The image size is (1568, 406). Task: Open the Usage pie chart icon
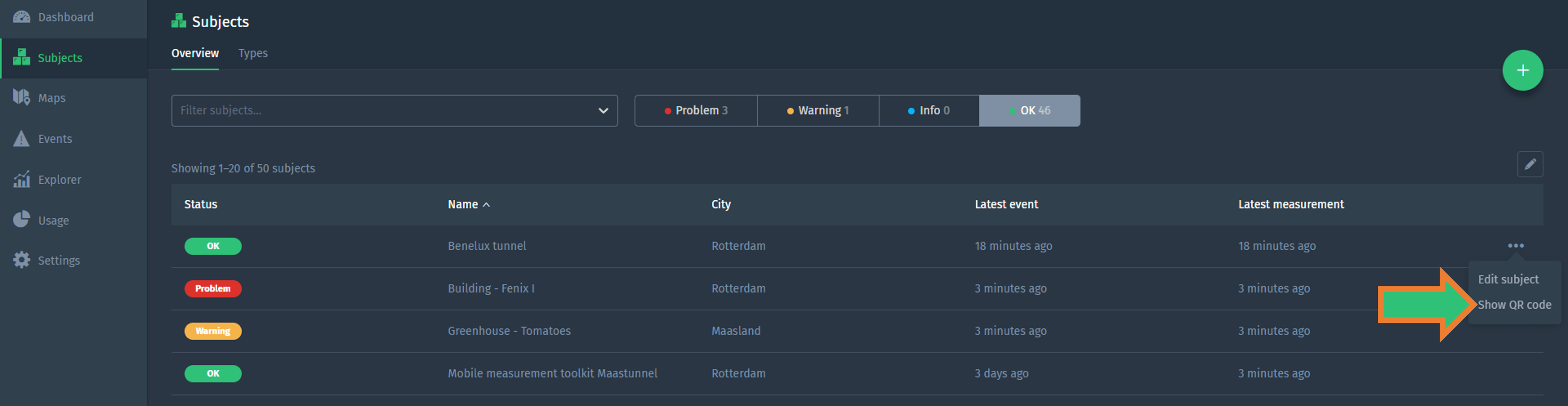click(21, 220)
